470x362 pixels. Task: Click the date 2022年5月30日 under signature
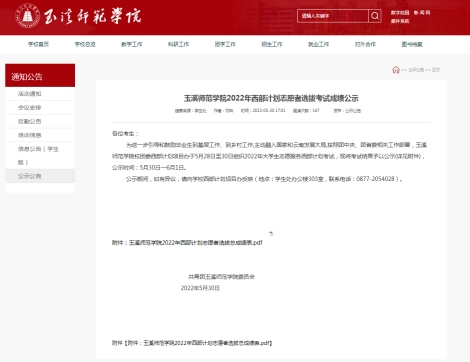pyautogui.click(x=200, y=288)
